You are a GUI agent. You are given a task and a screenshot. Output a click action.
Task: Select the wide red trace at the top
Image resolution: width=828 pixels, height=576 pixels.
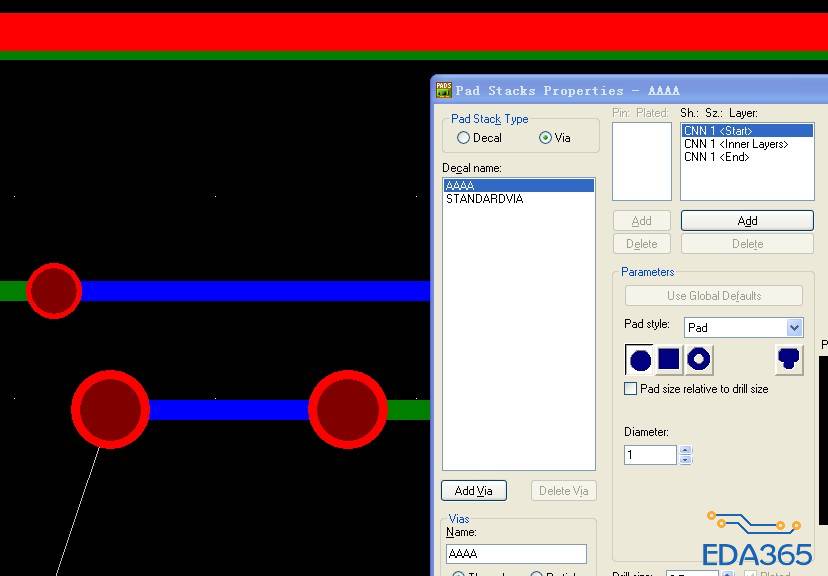click(414, 32)
